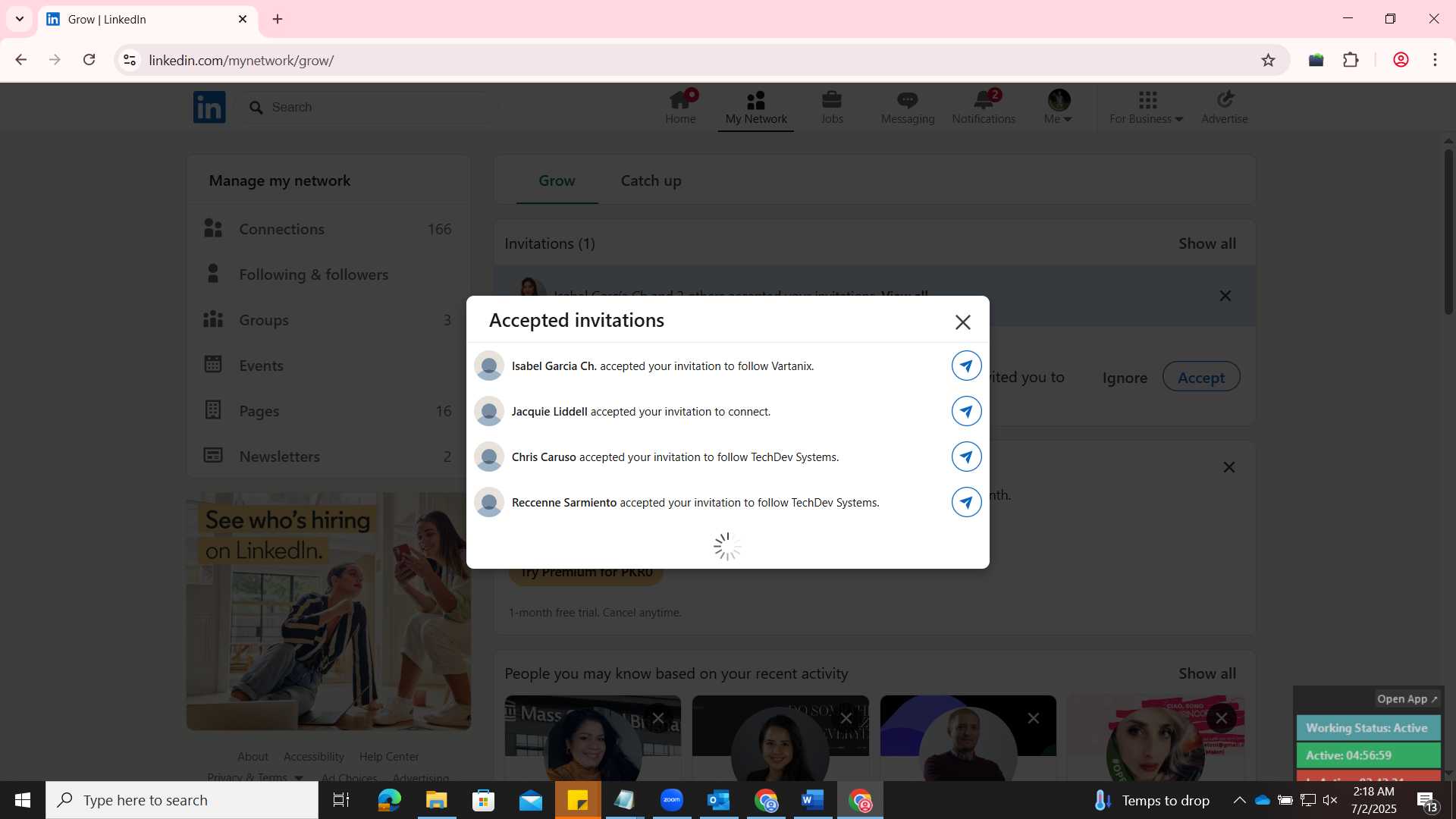Show all invitations
1456x819 pixels.
[1207, 243]
